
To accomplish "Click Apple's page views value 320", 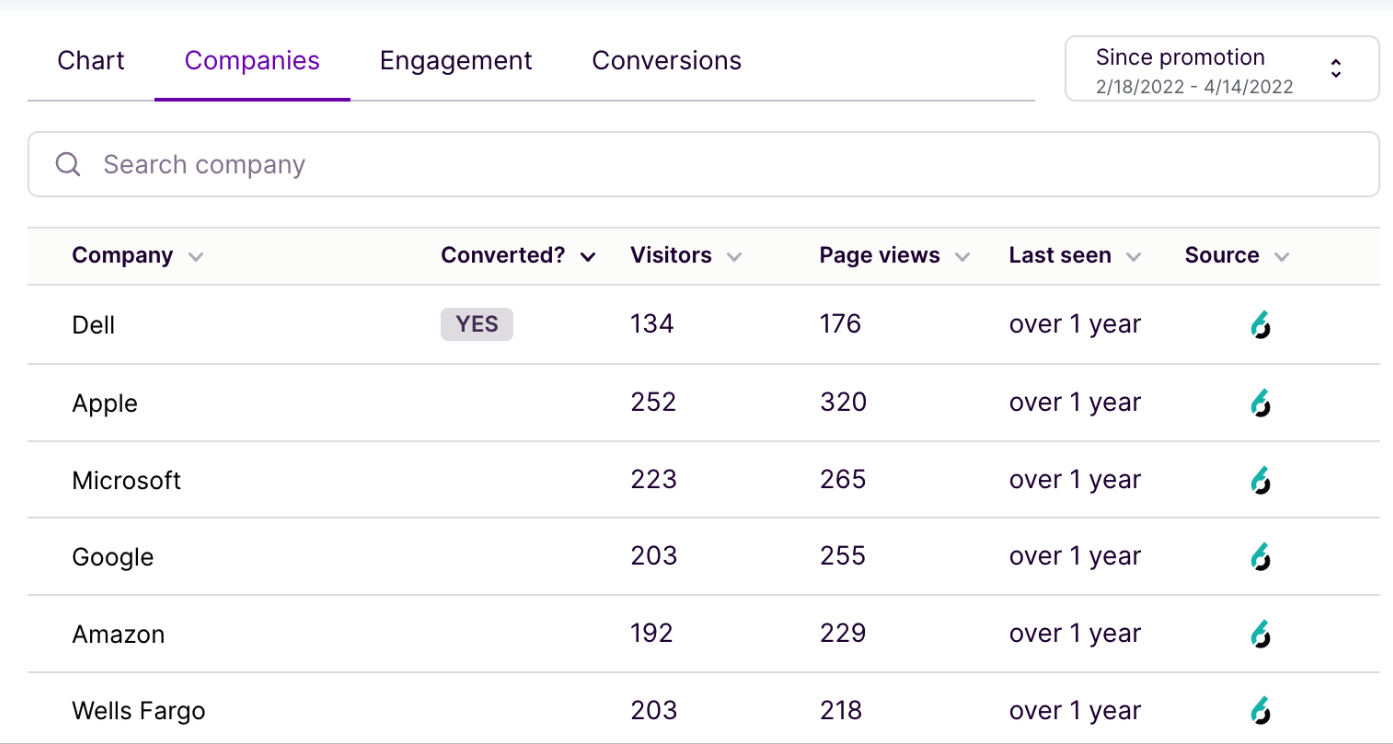I will (843, 402).
